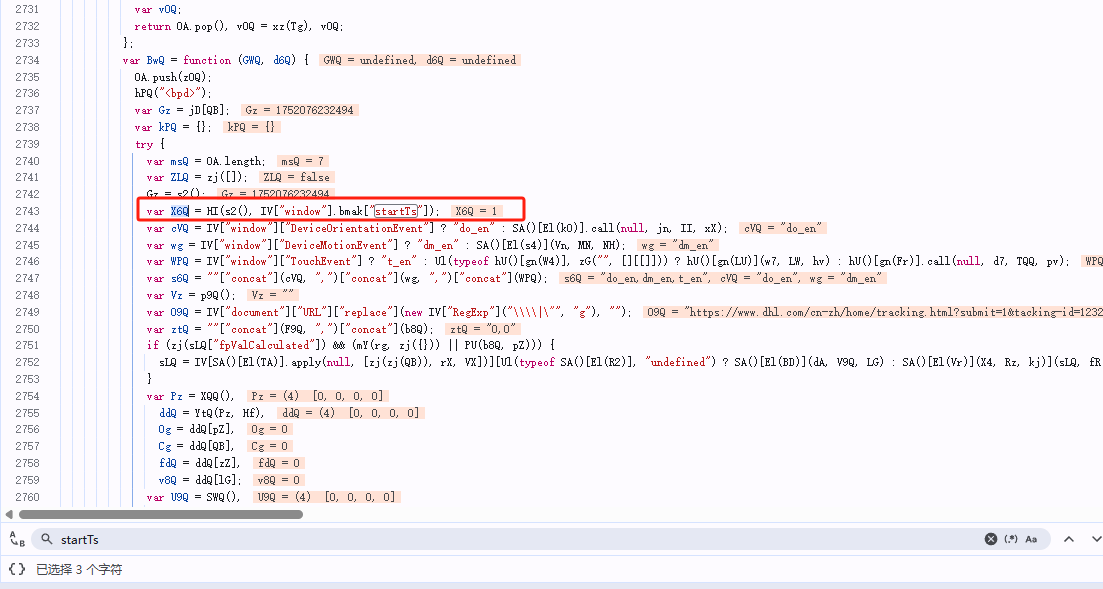Click inline value Pz = (4) [0, 0, 0, 0]
This screenshot has height=589, width=1103.
coord(317,396)
